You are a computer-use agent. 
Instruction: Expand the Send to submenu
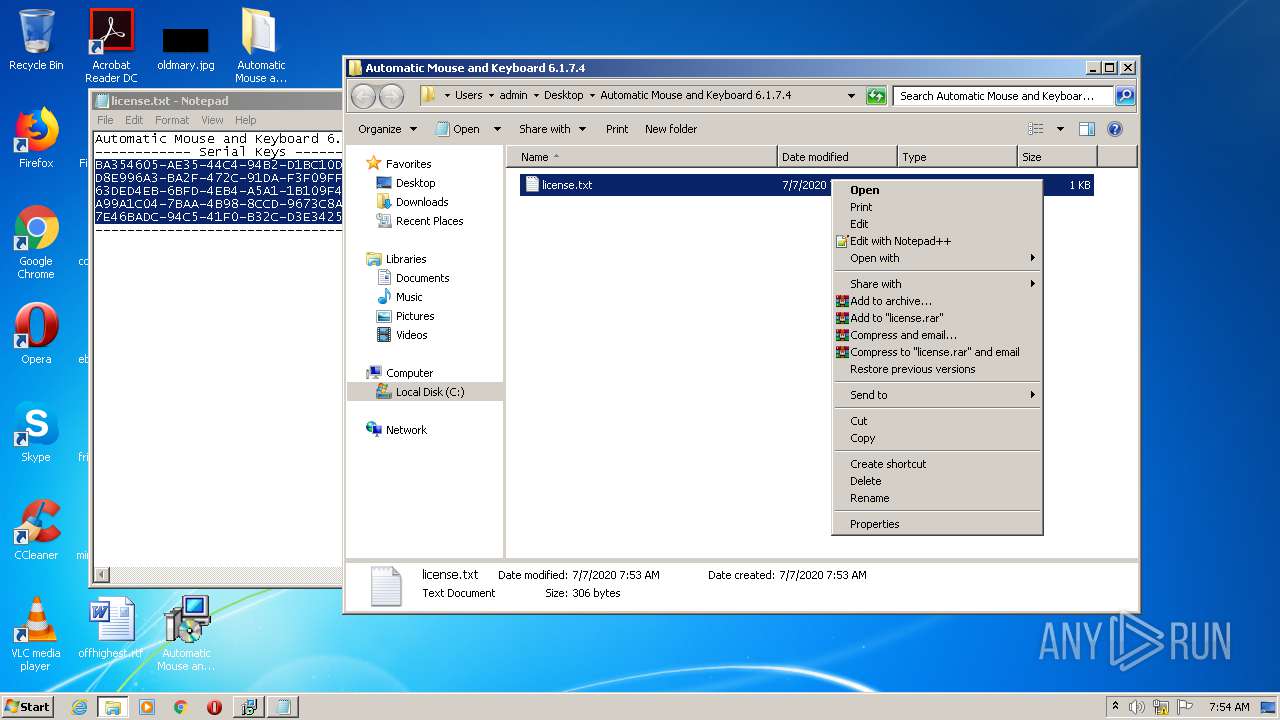point(938,395)
